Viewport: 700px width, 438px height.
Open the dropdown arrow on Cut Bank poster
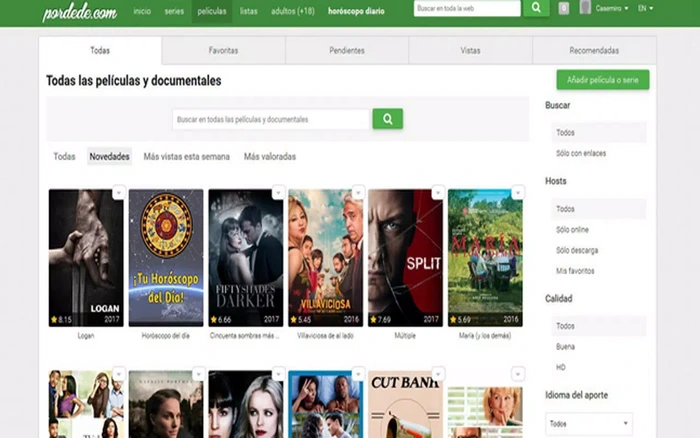tap(438, 374)
